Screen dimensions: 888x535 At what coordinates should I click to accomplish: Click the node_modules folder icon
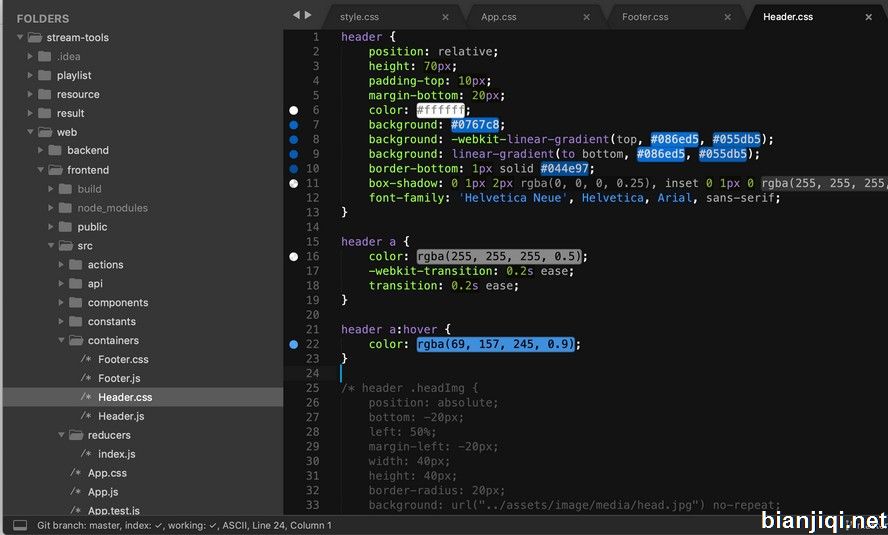click(x=66, y=208)
